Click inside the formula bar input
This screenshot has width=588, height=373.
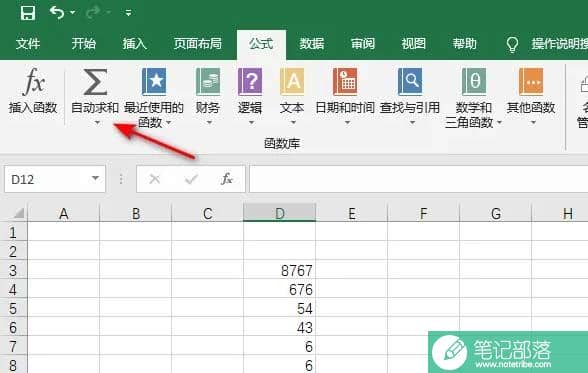(x=418, y=179)
